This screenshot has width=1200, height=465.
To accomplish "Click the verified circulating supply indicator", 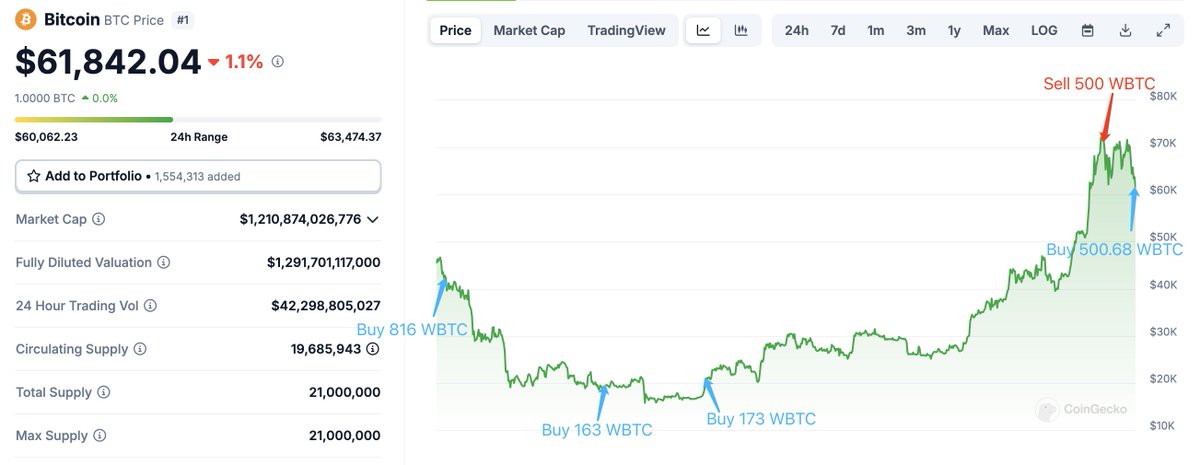I will 373,349.
